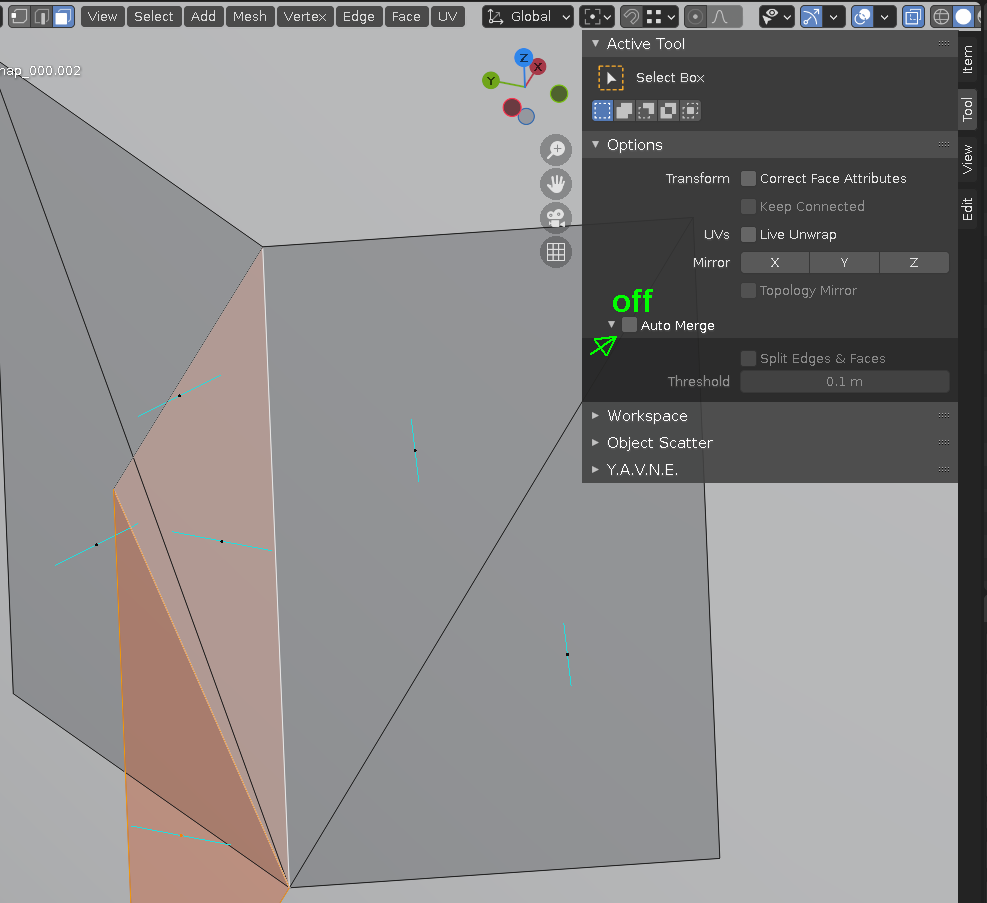Open the Mesh menu
This screenshot has width=987, height=903.
249,16
